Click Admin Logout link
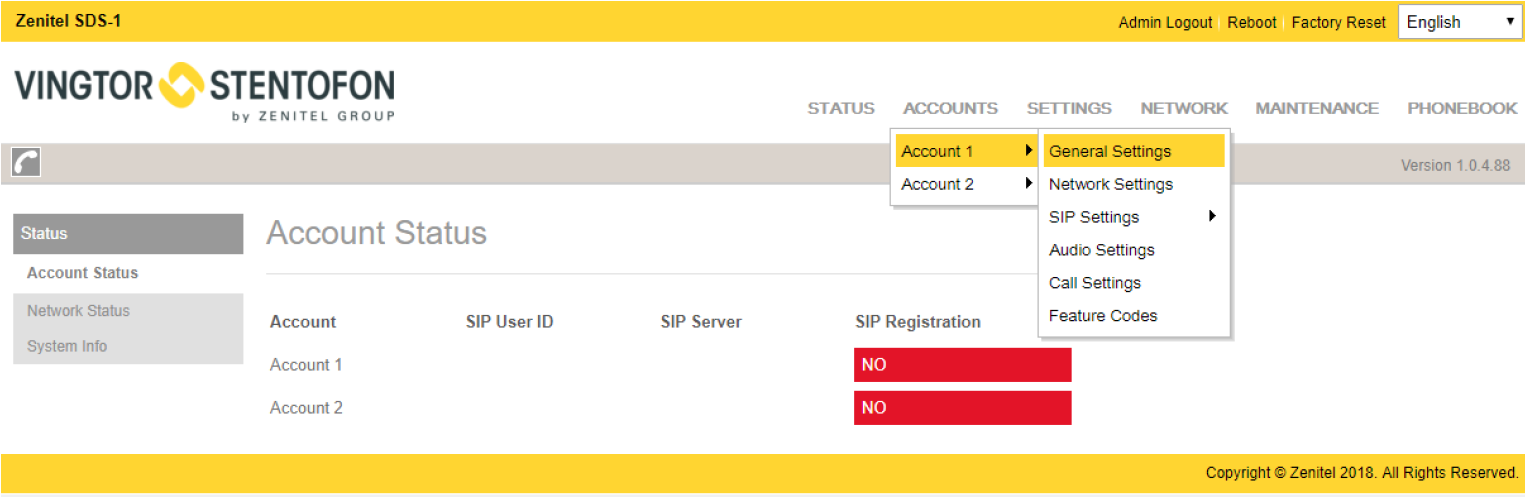The image size is (1526, 498). [1165, 22]
